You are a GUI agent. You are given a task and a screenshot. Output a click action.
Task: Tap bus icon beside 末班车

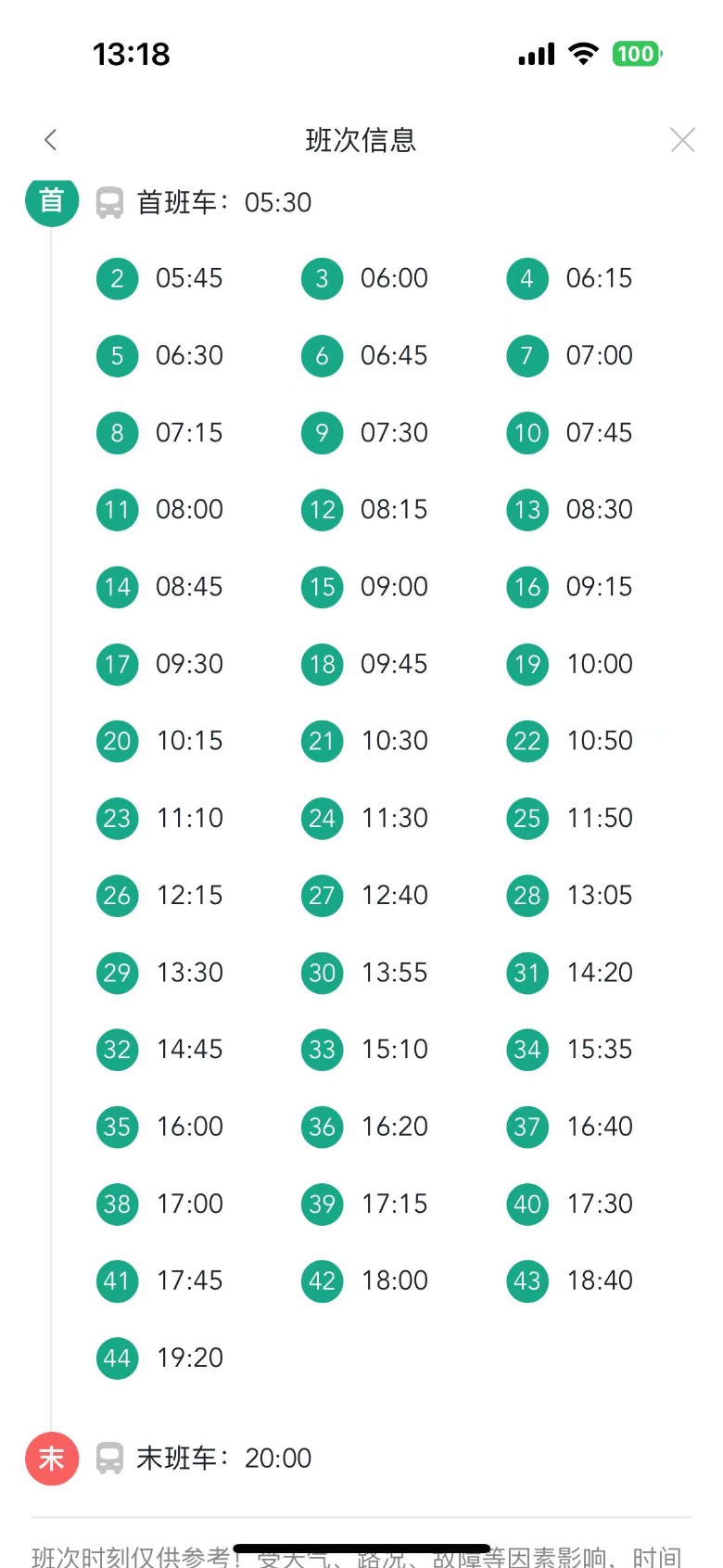click(109, 1458)
